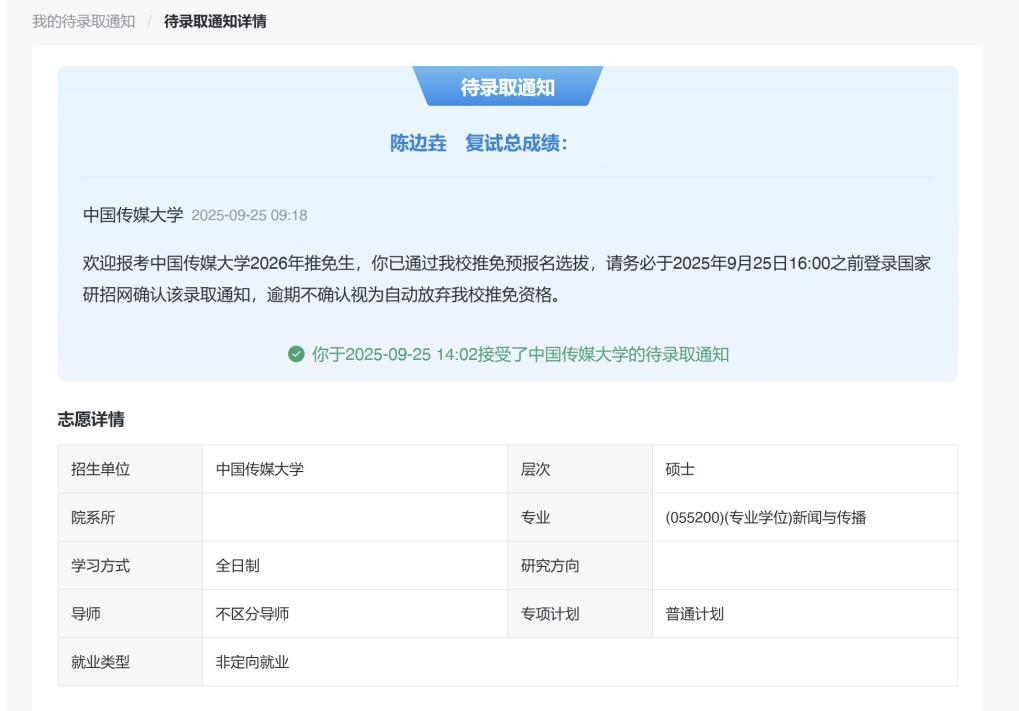Viewport: 1019px width, 711px height.
Task: Click the notification message body paragraph
Action: point(507,279)
